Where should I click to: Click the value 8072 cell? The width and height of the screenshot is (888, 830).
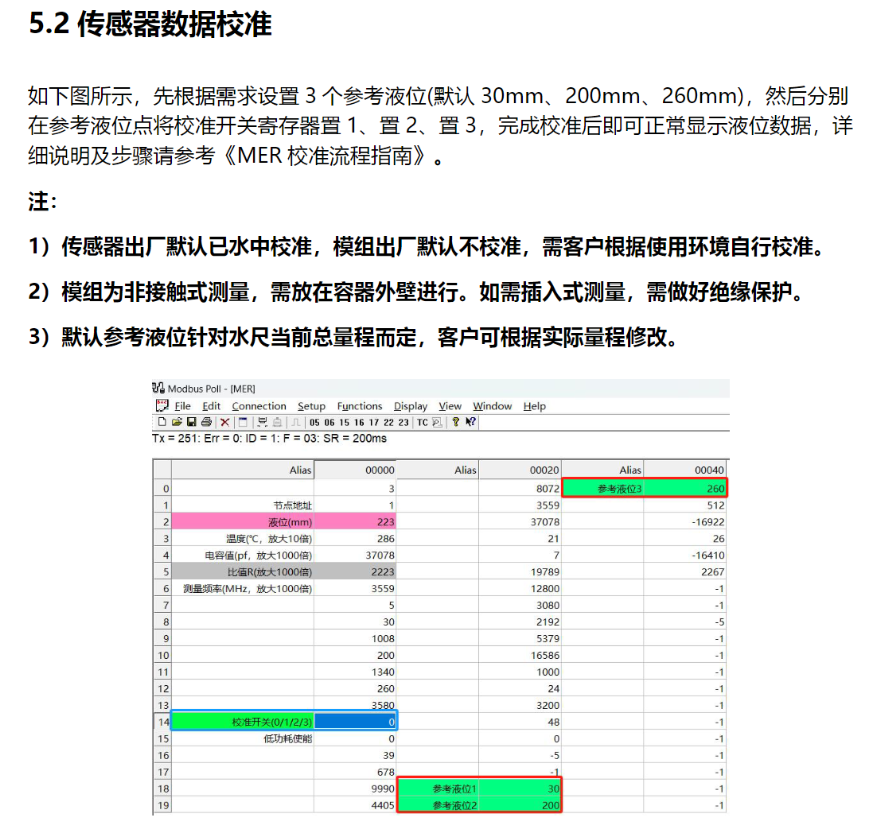520,488
